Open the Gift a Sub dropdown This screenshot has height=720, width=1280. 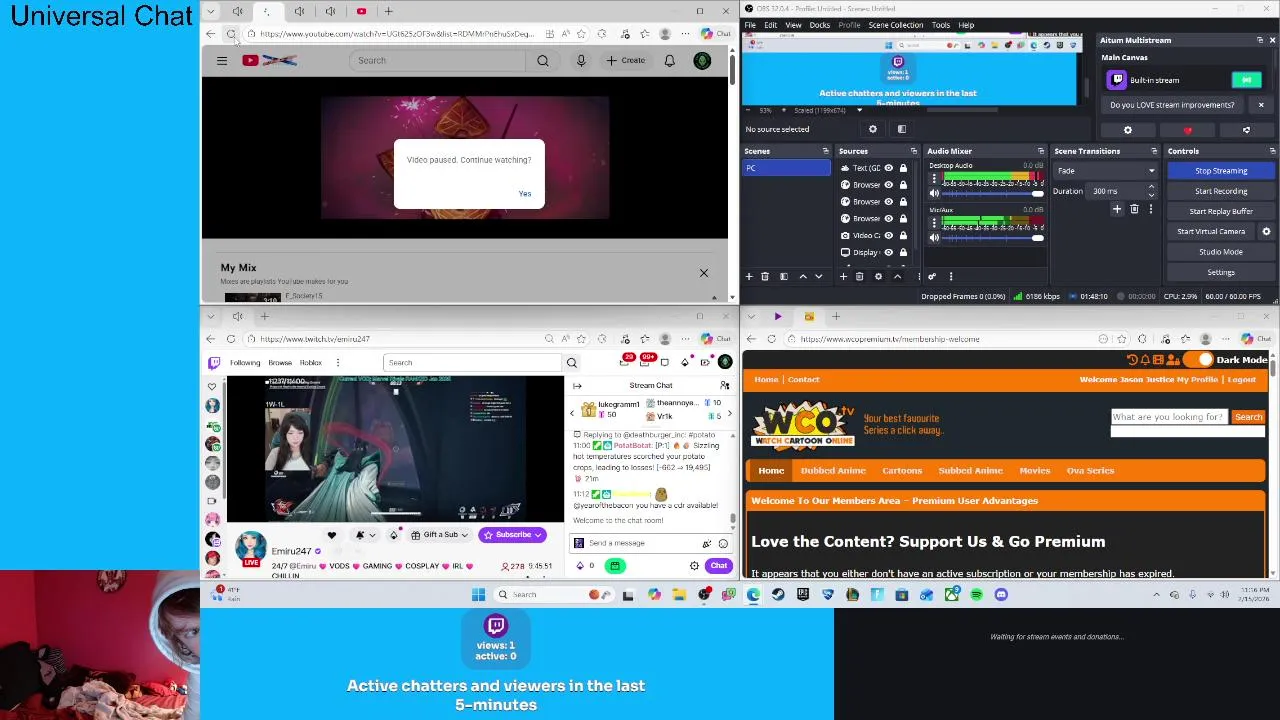tap(440, 535)
